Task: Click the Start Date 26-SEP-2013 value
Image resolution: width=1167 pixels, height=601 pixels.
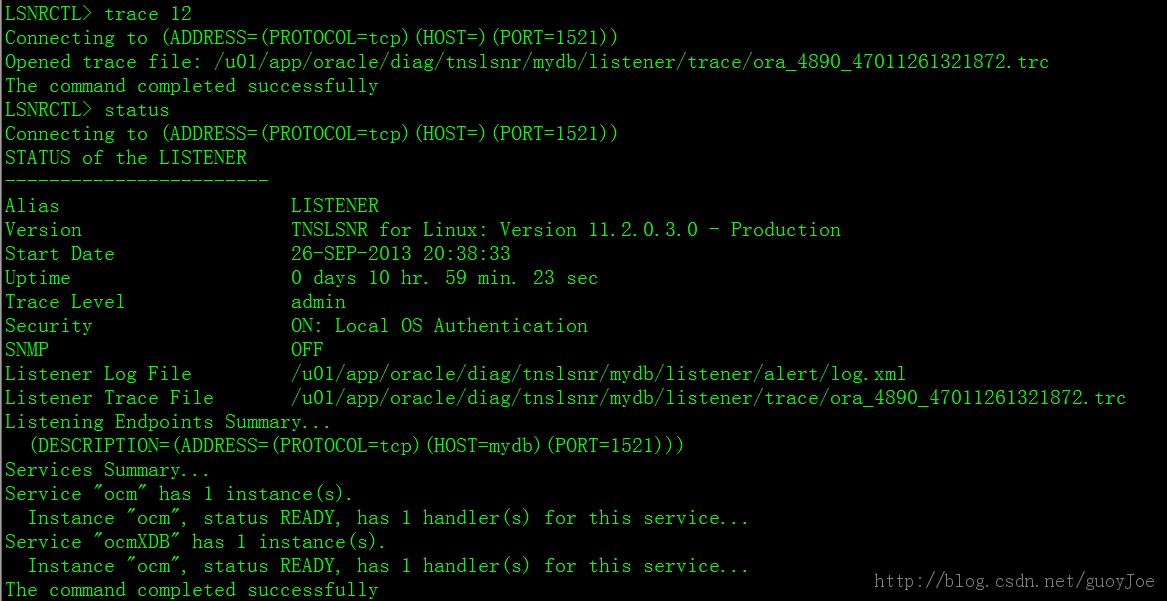Action: [x=400, y=254]
